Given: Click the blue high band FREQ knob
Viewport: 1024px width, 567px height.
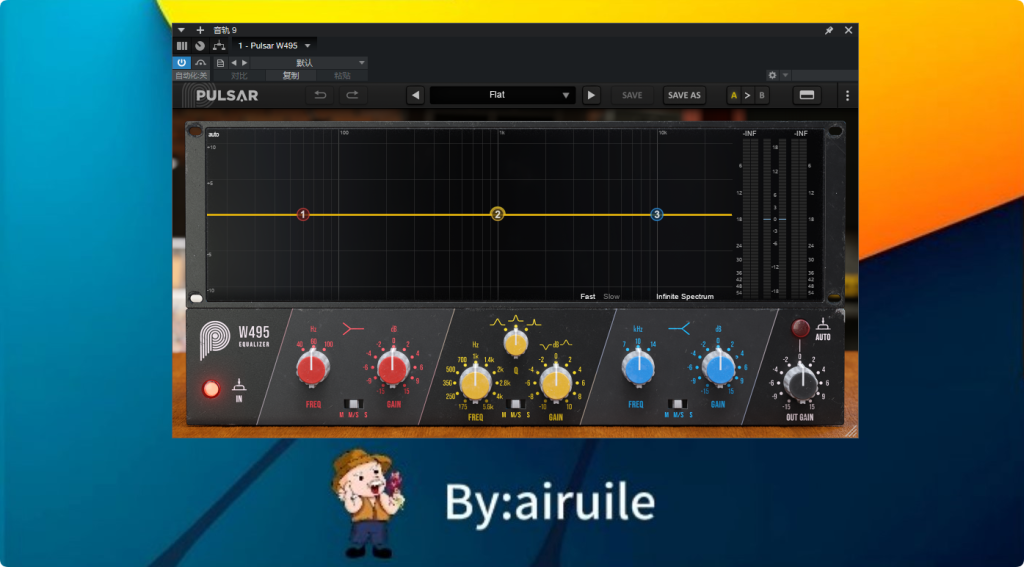Looking at the screenshot, I should click(x=637, y=369).
